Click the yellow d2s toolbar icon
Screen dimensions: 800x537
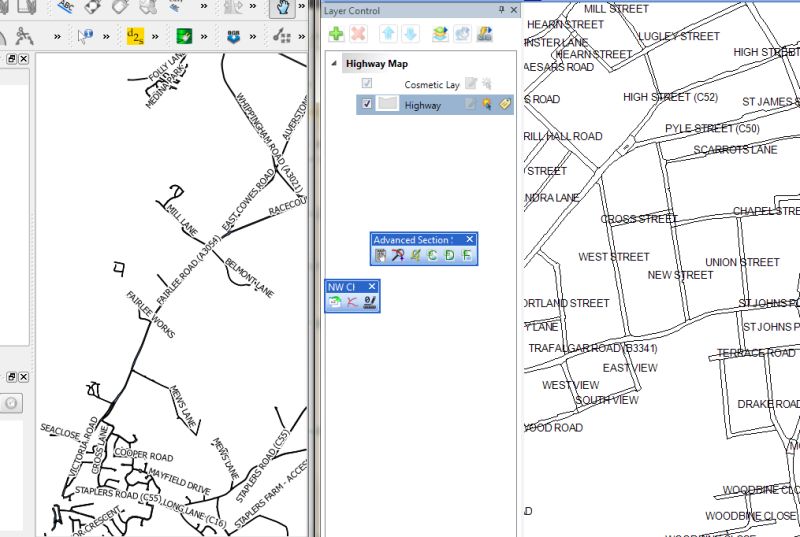135,36
